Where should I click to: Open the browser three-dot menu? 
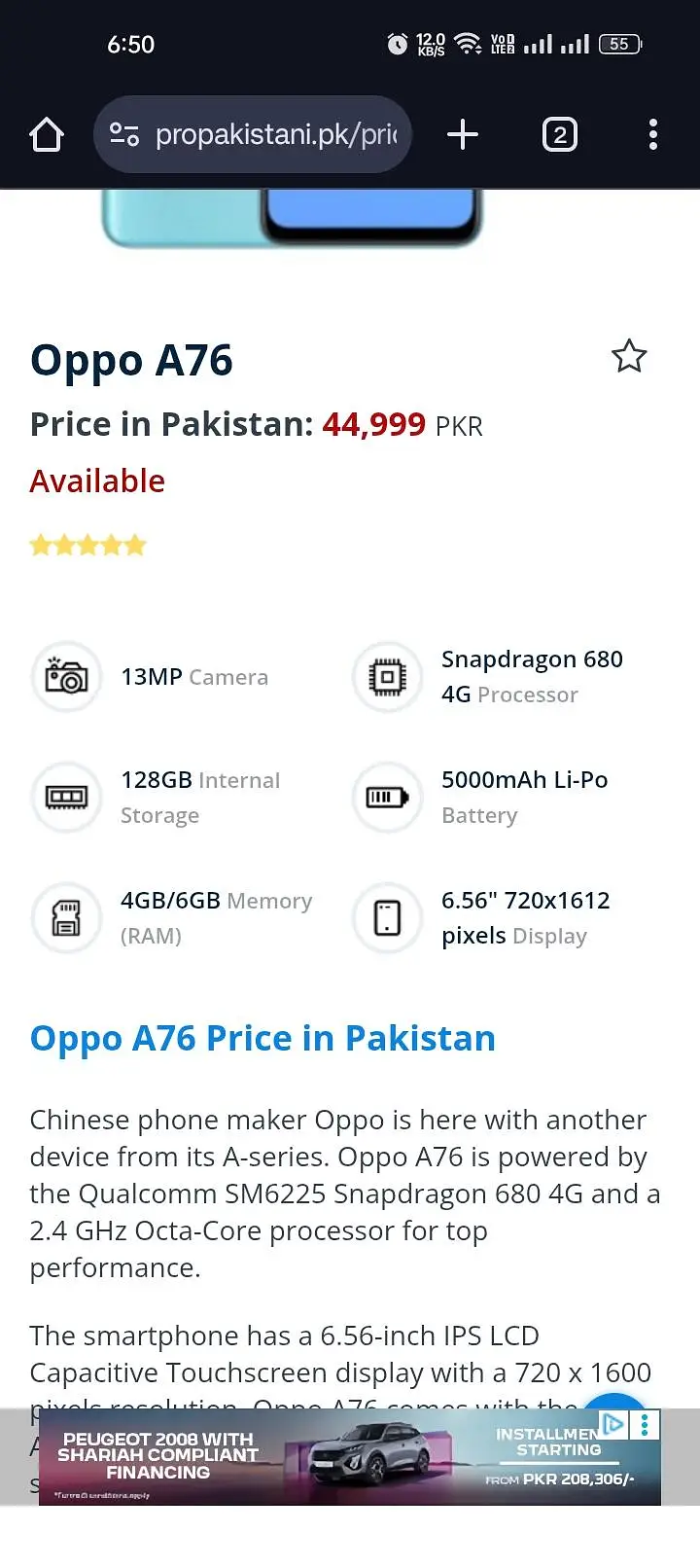[652, 135]
